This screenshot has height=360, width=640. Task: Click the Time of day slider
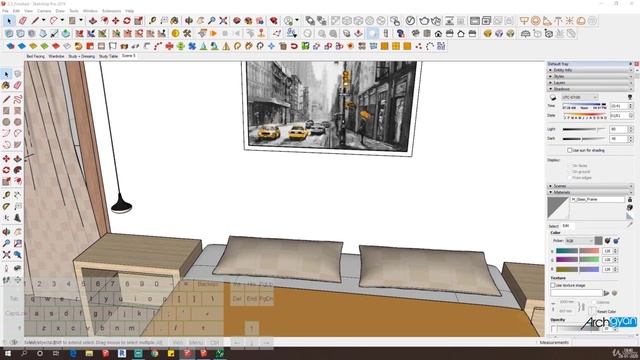[584, 105]
